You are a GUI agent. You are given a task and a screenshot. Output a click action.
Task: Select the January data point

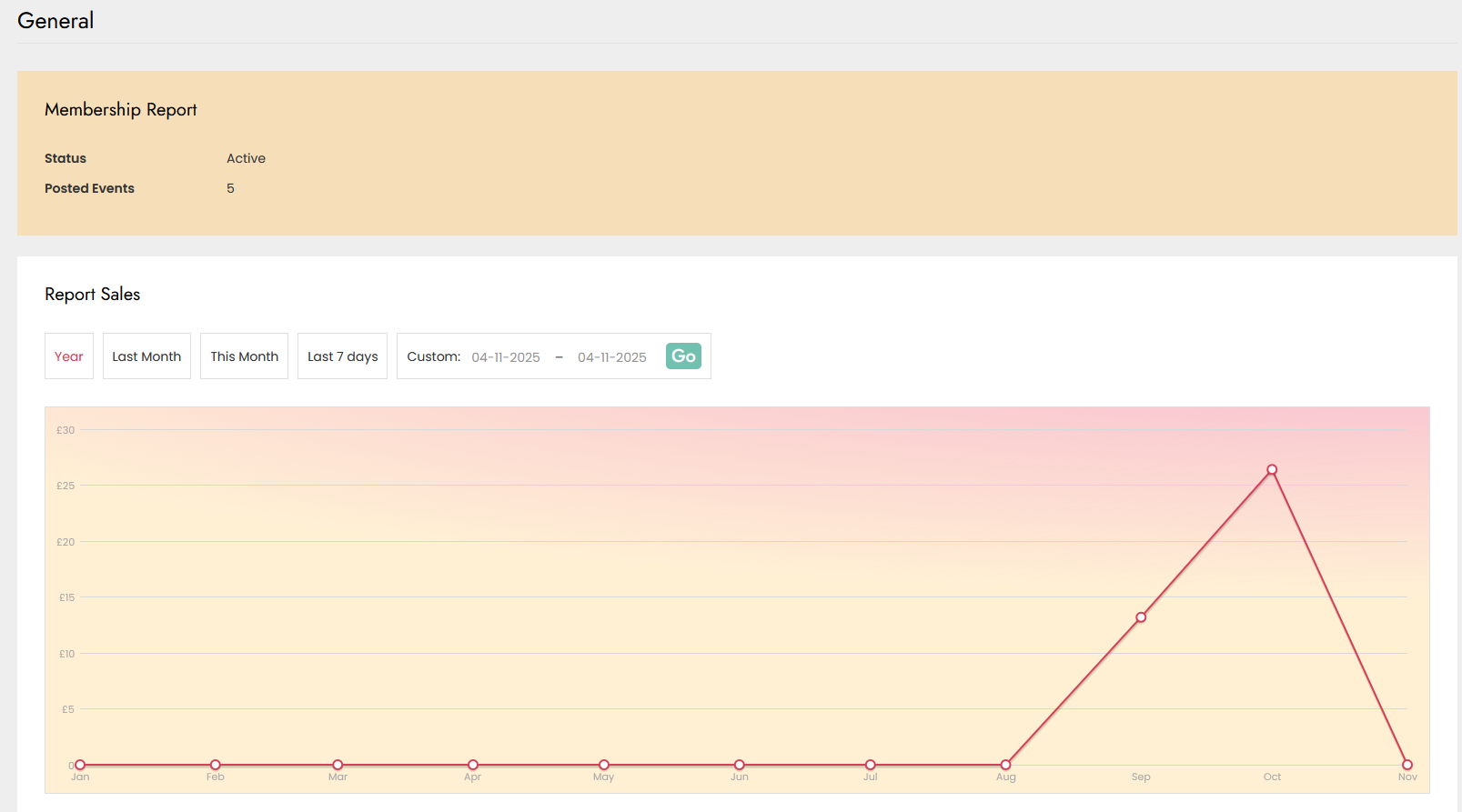point(80,765)
